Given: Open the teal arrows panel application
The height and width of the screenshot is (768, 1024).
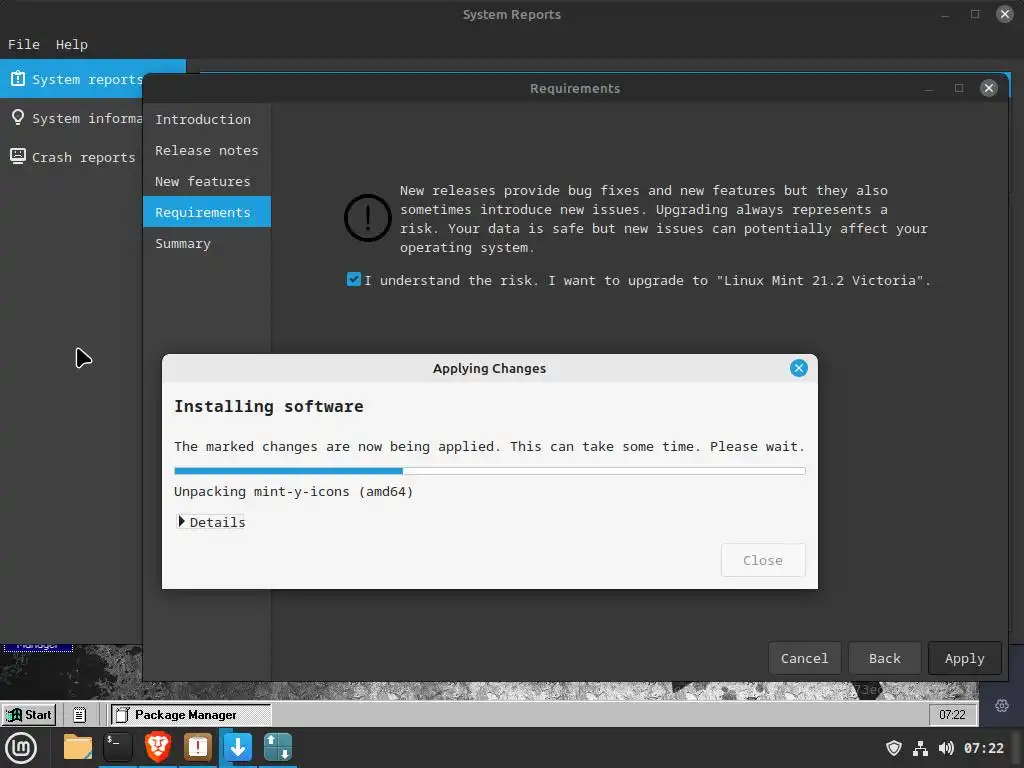Looking at the screenshot, I should [x=278, y=747].
